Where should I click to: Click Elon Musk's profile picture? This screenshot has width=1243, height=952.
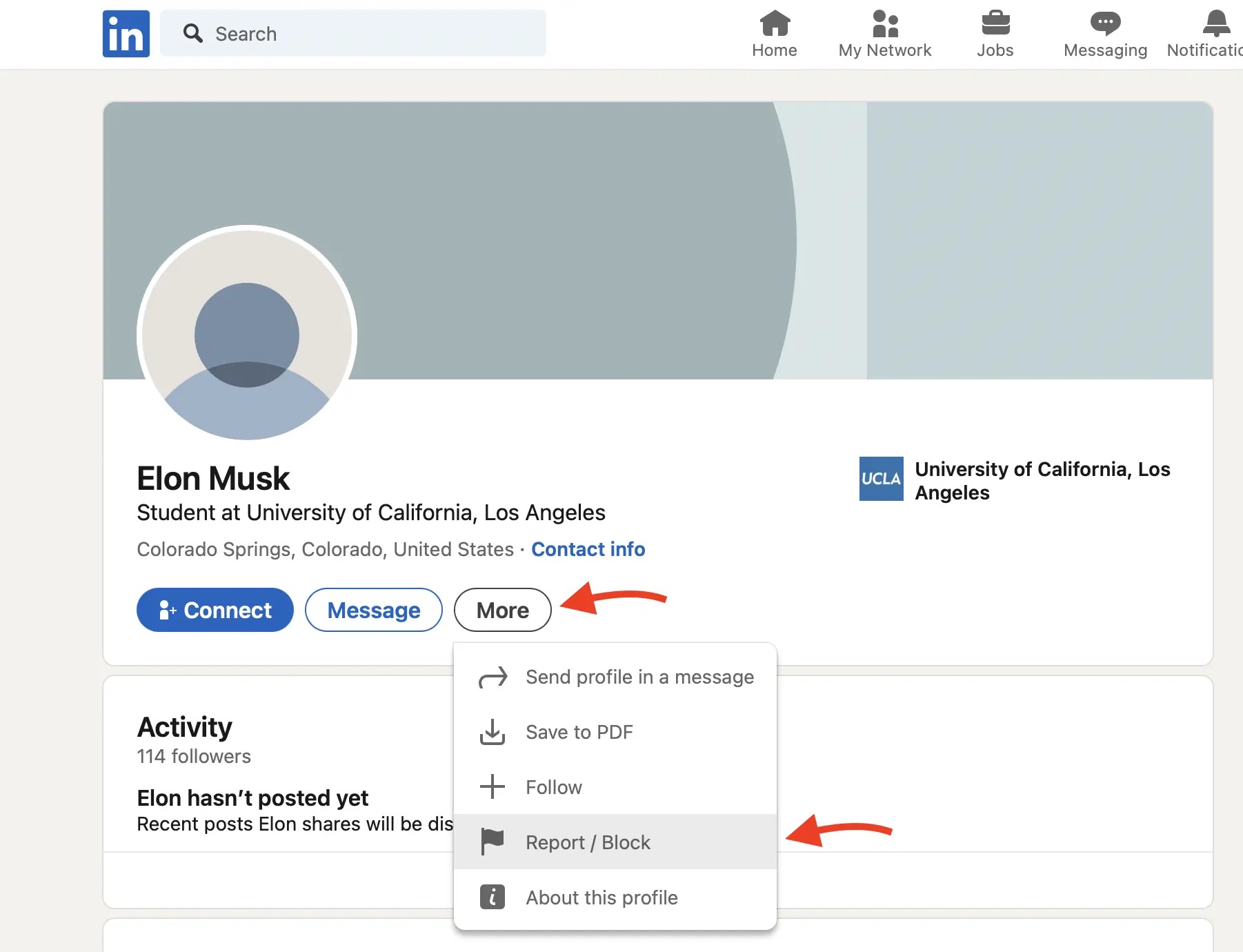click(x=246, y=335)
